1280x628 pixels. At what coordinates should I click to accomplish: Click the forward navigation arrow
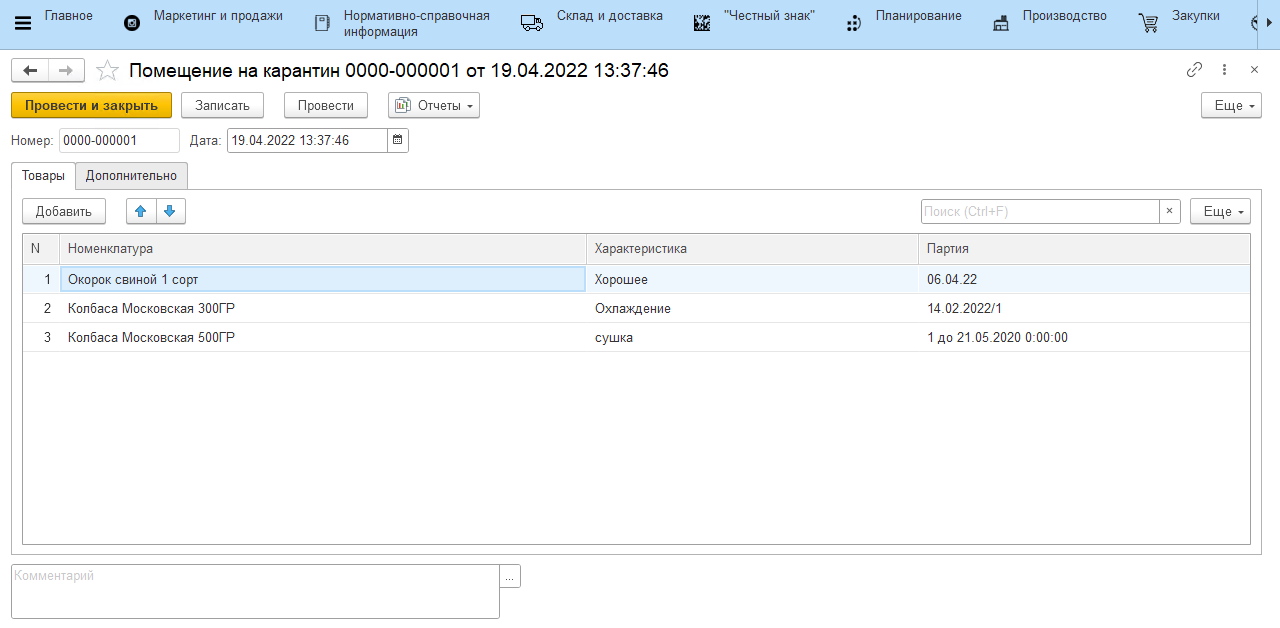click(66, 70)
